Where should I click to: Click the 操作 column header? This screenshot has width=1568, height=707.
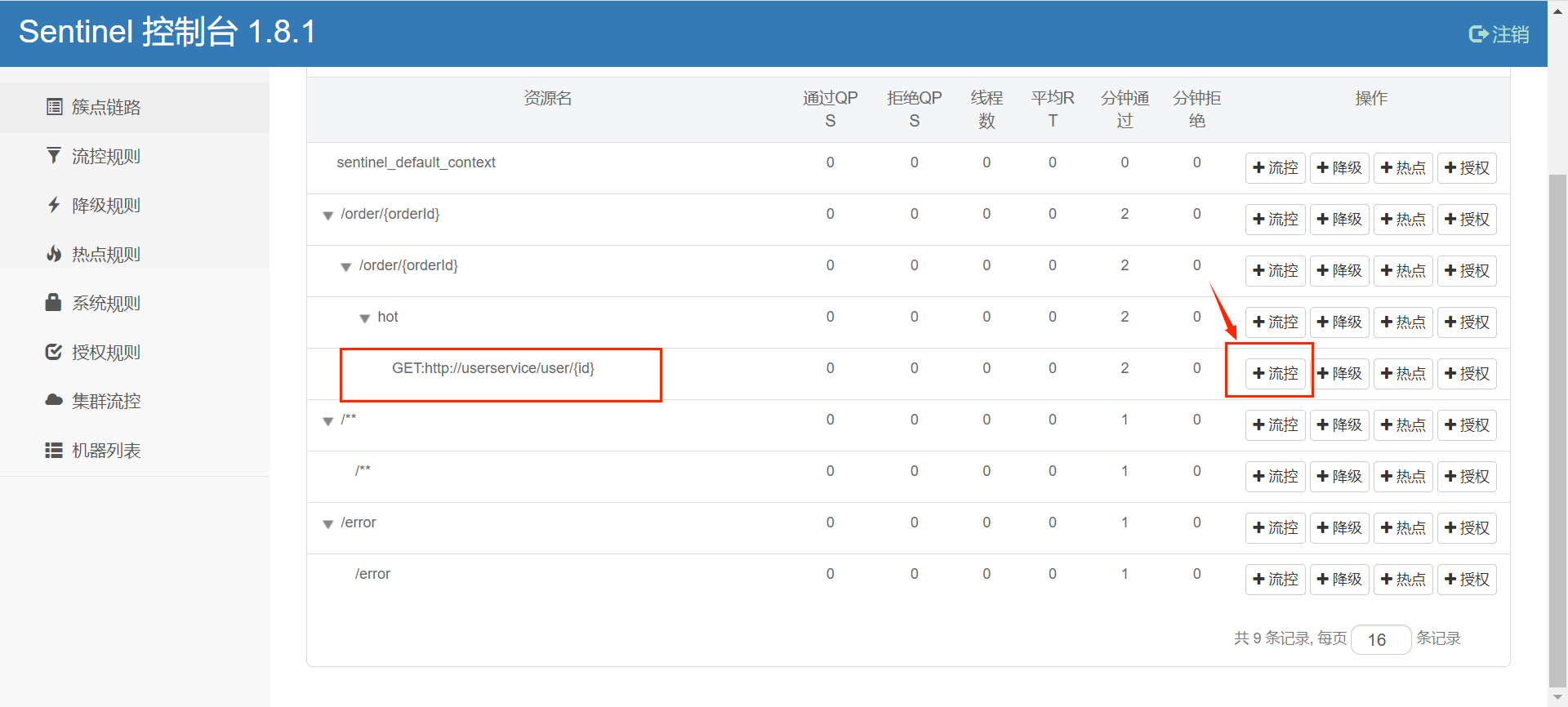(x=1371, y=98)
